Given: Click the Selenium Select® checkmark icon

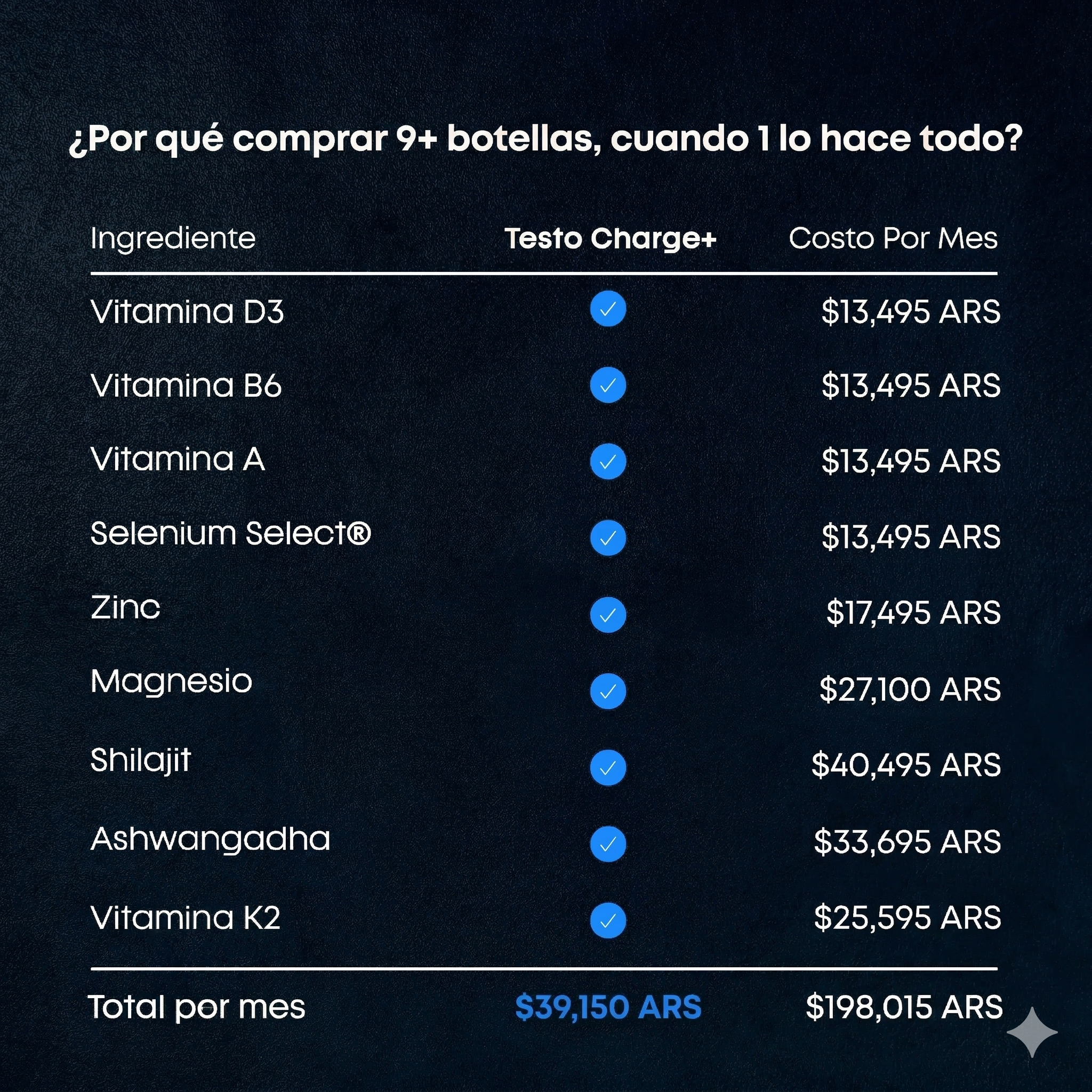Looking at the screenshot, I should tap(608, 538).
